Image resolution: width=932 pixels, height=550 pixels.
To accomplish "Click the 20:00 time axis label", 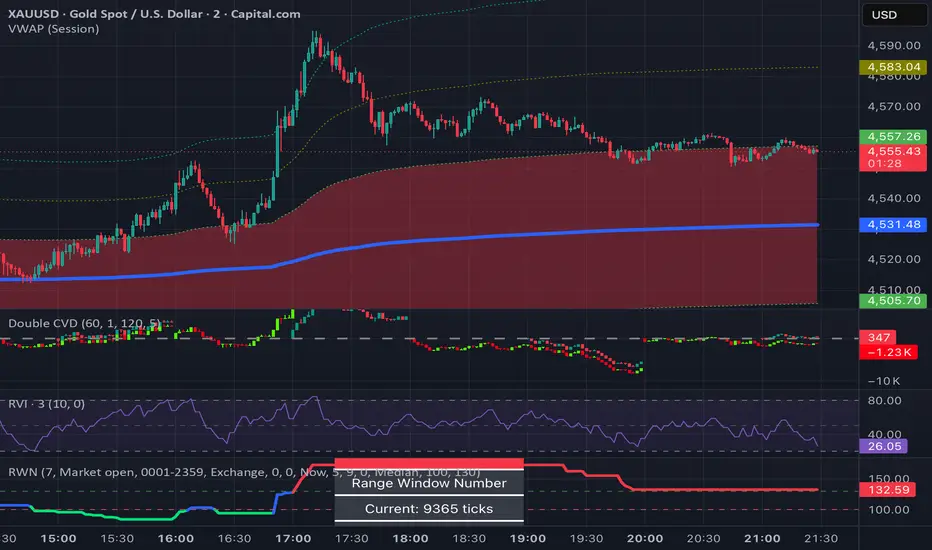I will point(645,539).
